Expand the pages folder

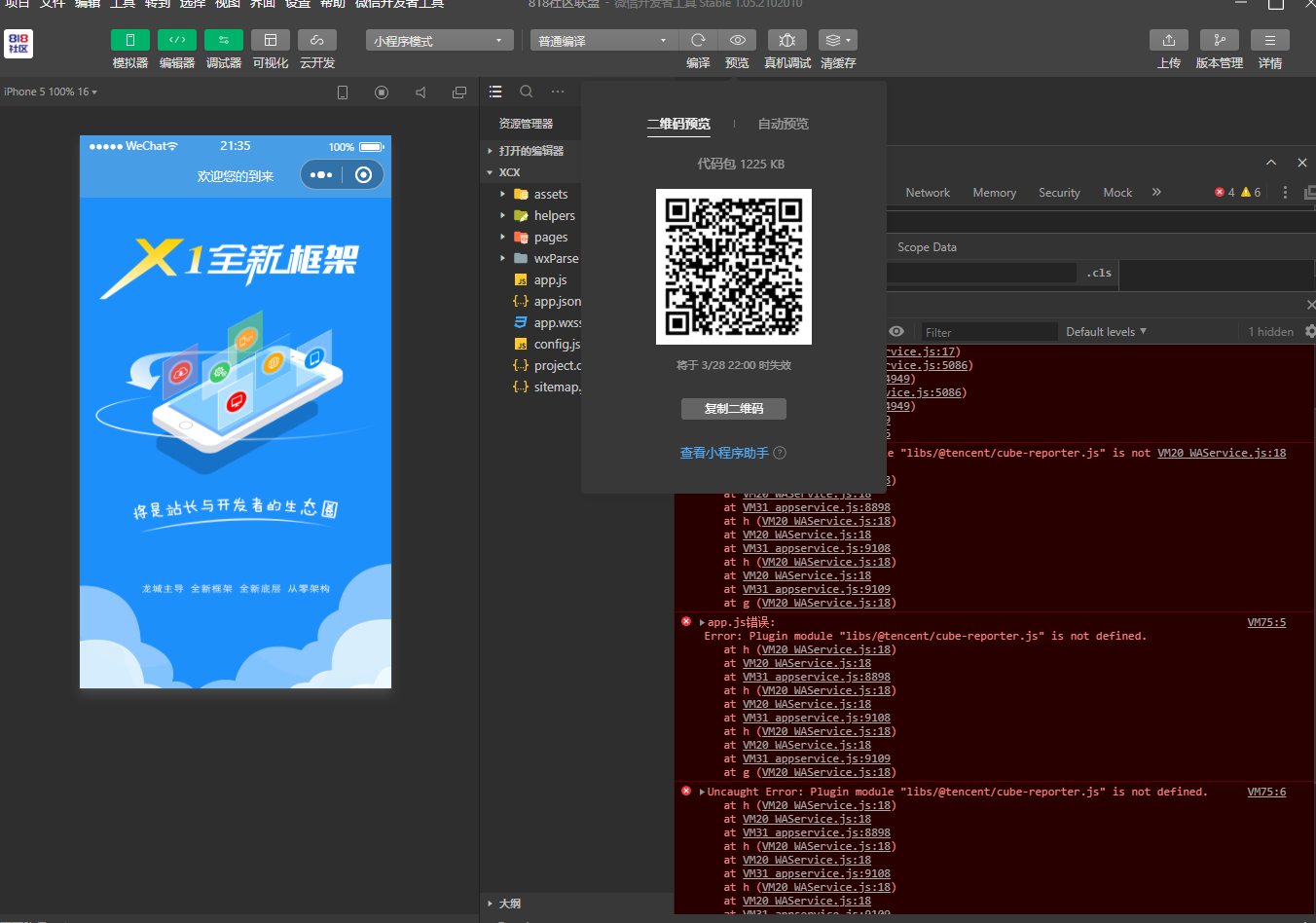tap(550, 238)
